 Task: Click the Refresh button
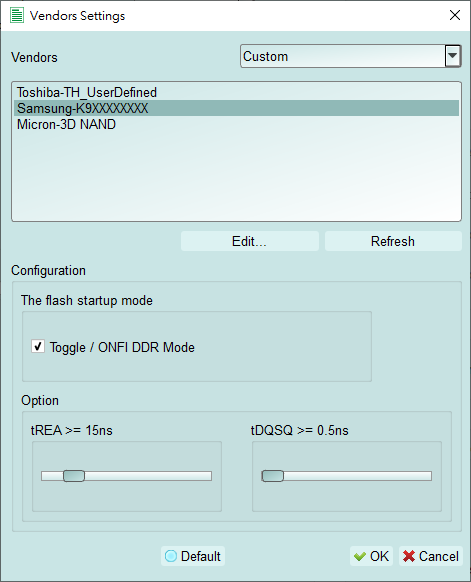tap(393, 241)
